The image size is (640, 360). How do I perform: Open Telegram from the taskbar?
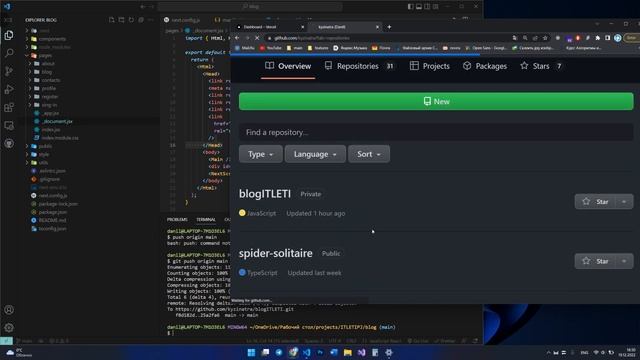coord(279,352)
